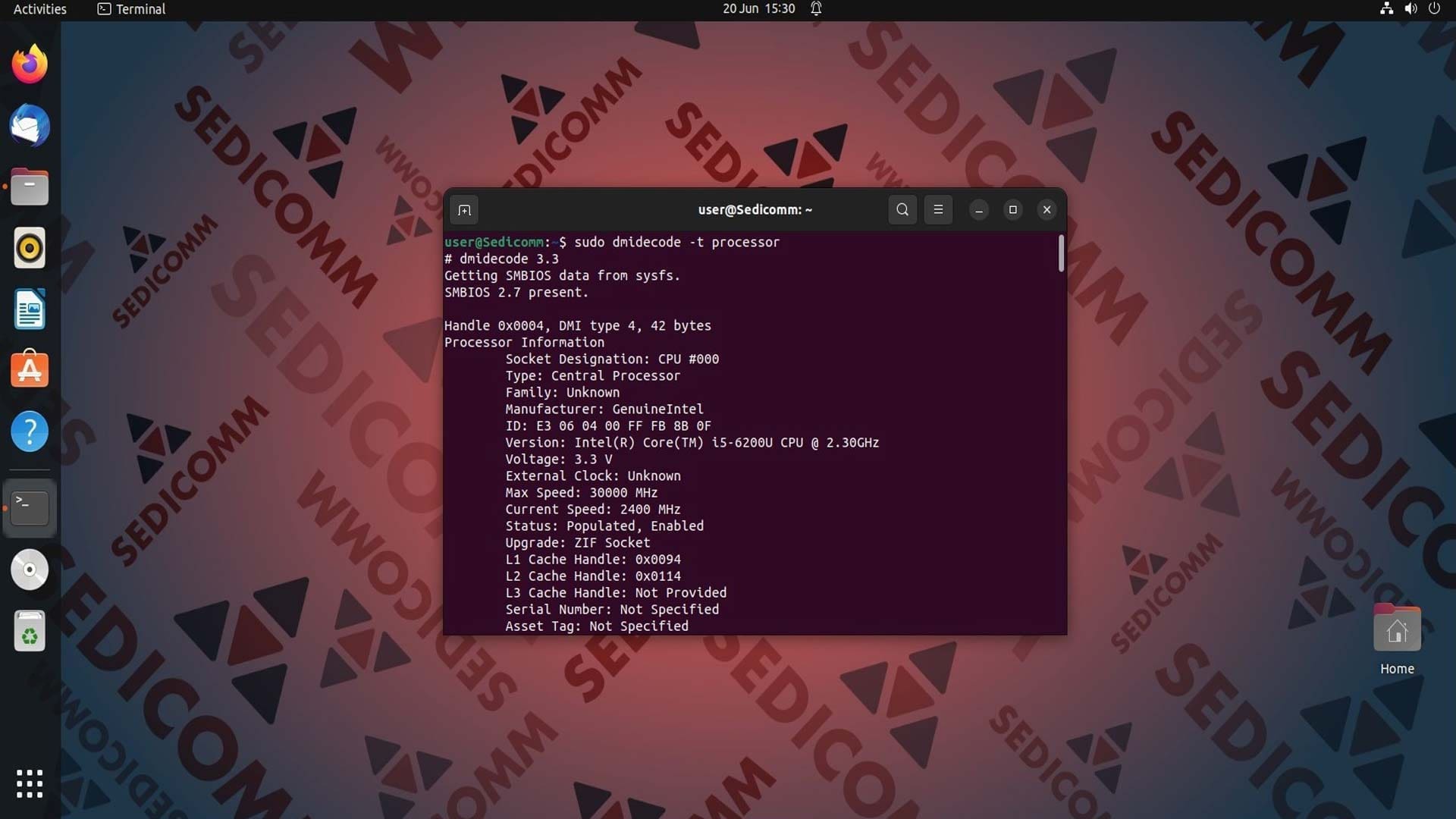Click the 'Serial Number: Not Specified' line
1456x819 pixels.
point(612,610)
